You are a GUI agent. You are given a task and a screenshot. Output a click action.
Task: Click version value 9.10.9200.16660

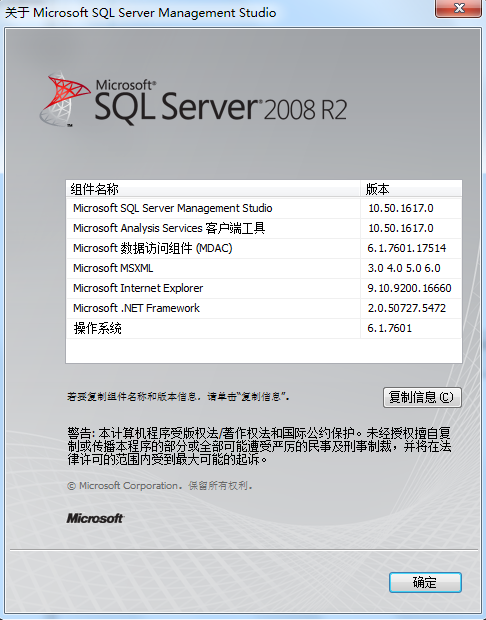tap(409, 288)
